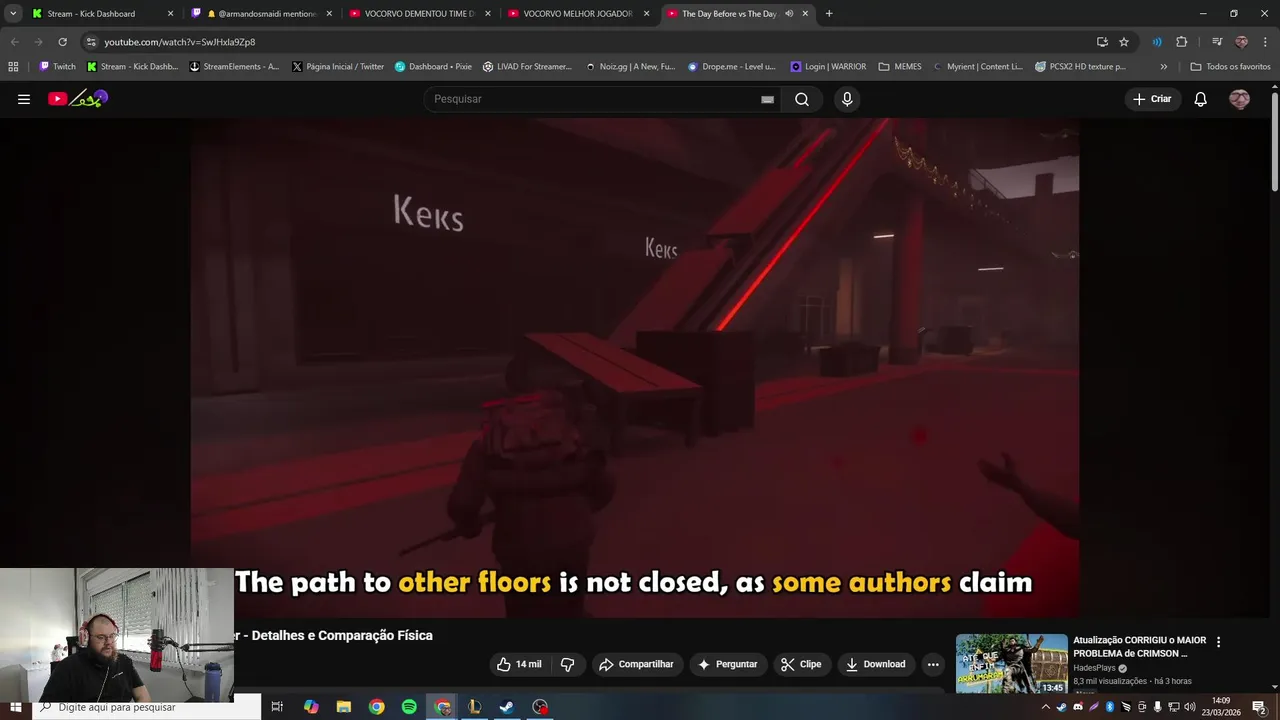Image resolution: width=1280 pixels, height=720 pixels.
Task: Open the Todos os favoritos folder
Action: click(1230, 67)
